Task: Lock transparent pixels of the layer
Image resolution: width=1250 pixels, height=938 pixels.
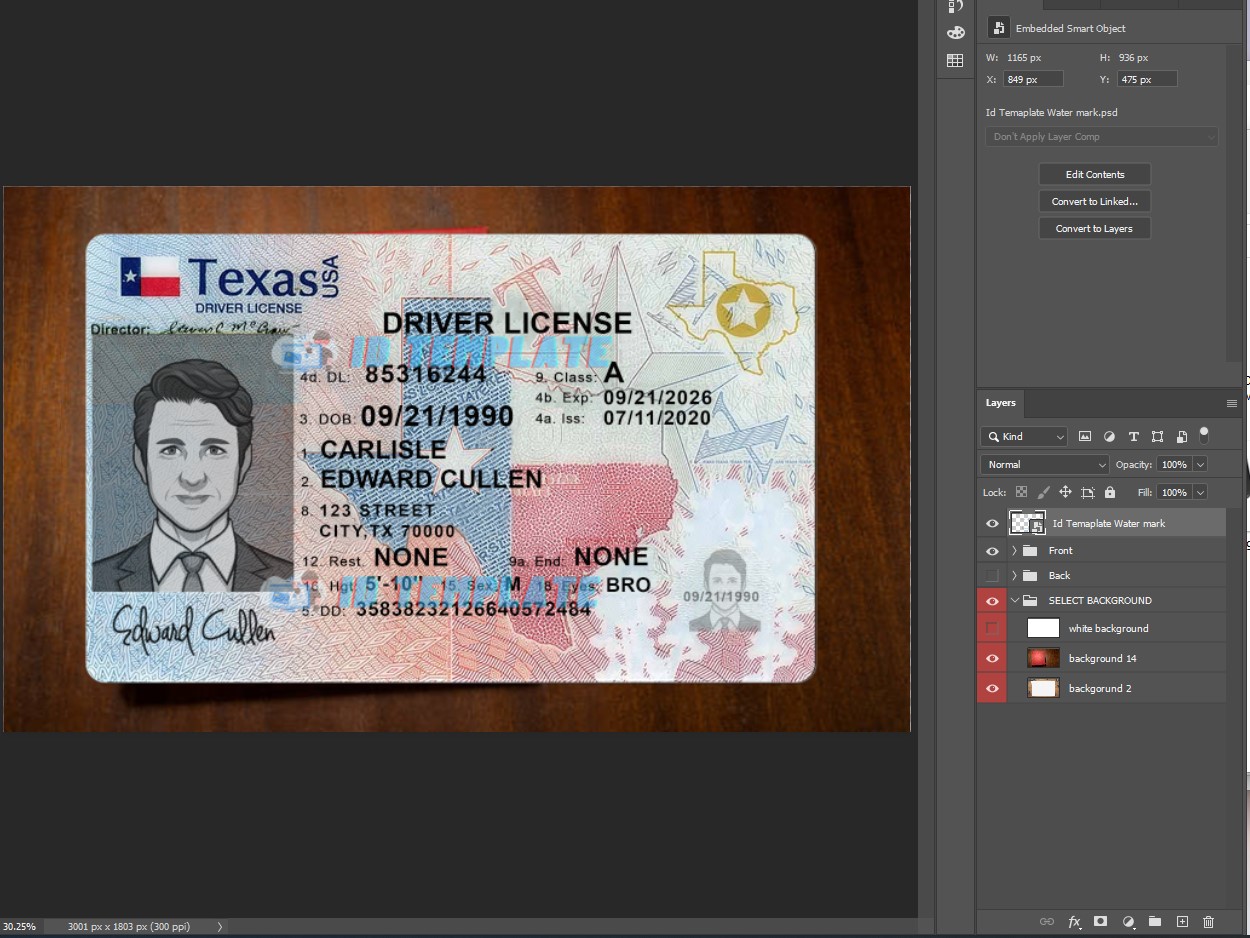Action: pyautogui.click(x=1021, y=492)
